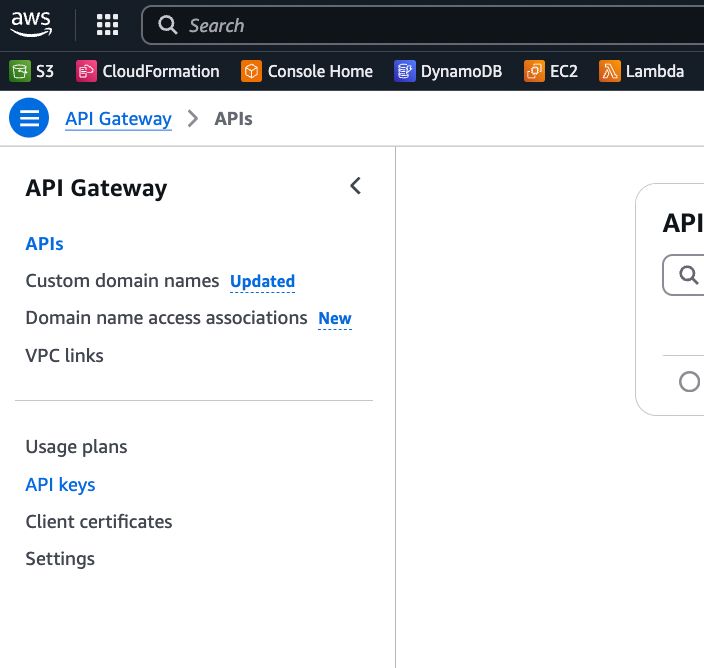Select the radio button in APIs table
Viewport: 704px width, 668px height.
click(689, 382)
